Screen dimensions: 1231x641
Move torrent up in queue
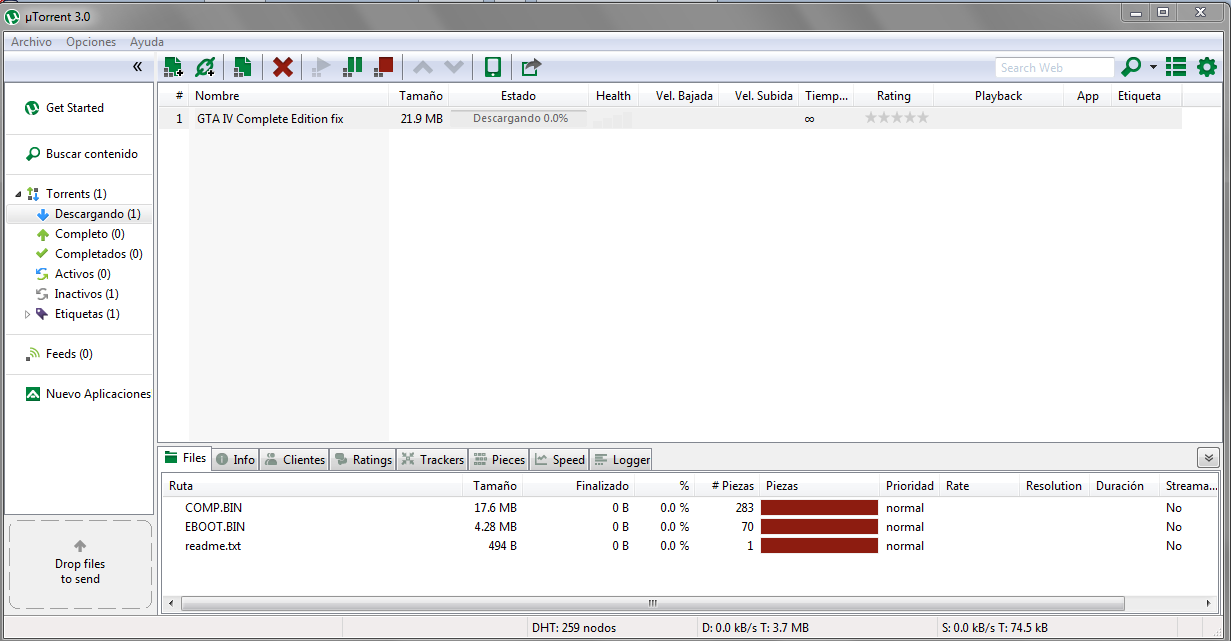click(423, 67)
